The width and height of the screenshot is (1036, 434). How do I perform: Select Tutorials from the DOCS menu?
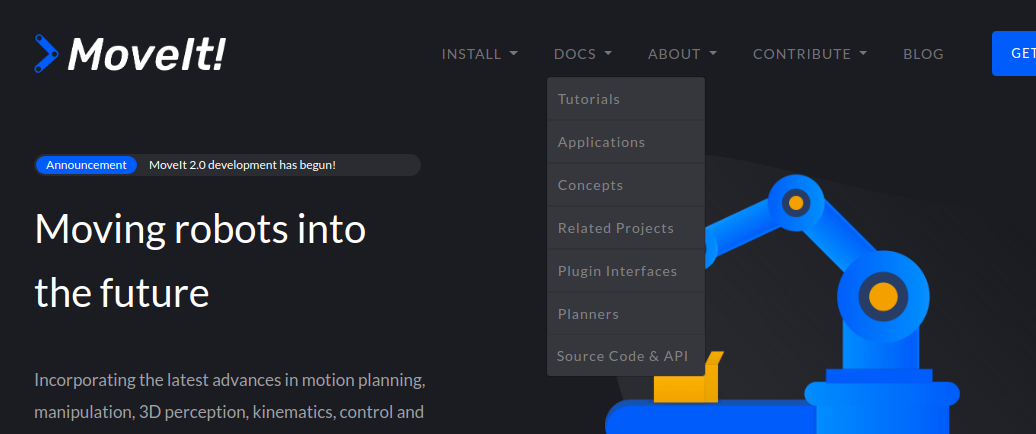[626, 99]
